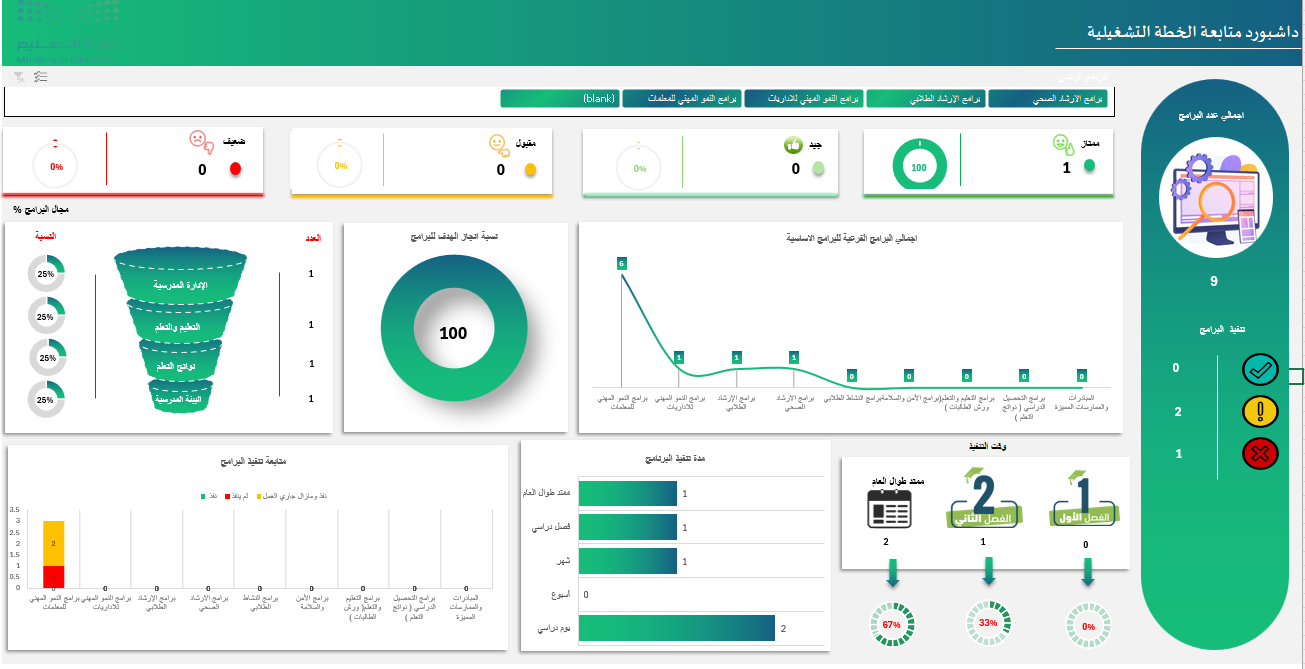
Task: Click the green checkmark completed icon
Action: (x=1260, y=369)
